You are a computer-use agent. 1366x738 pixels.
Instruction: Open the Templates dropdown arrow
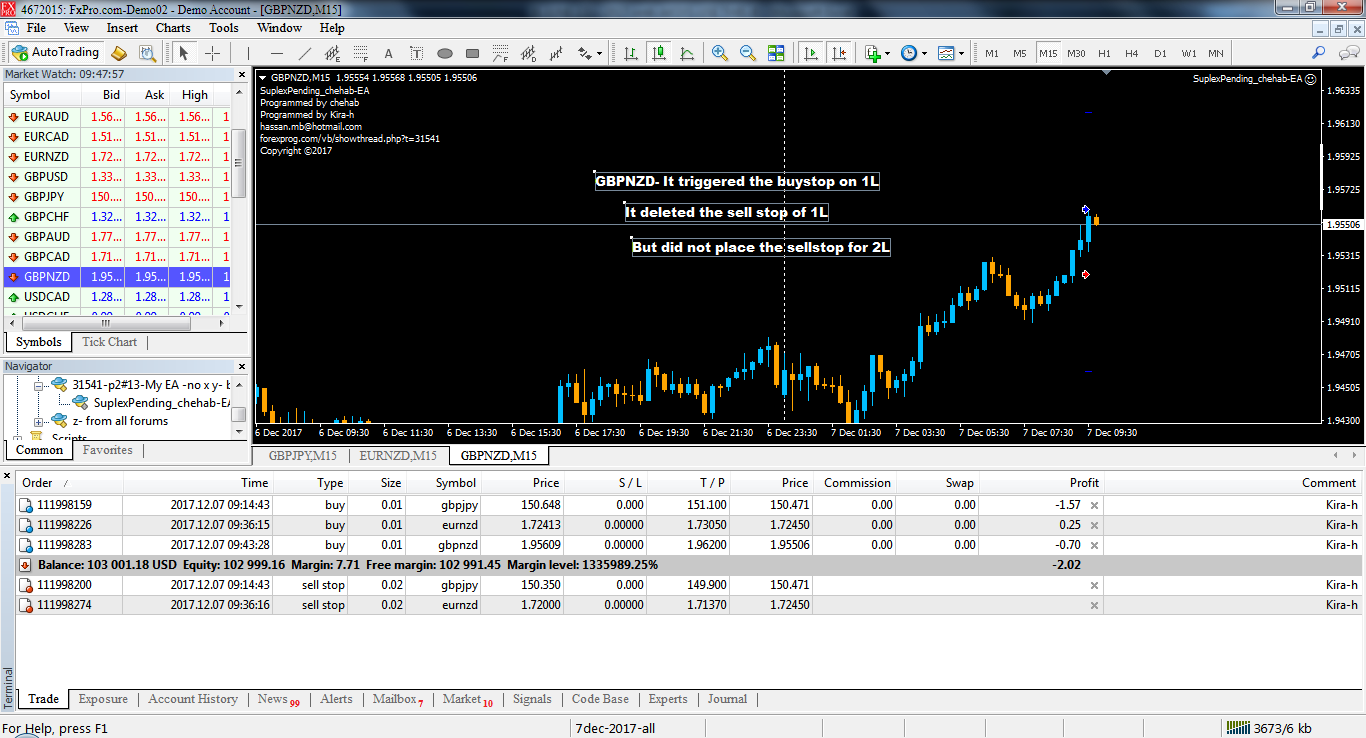[x=962, y=53]
